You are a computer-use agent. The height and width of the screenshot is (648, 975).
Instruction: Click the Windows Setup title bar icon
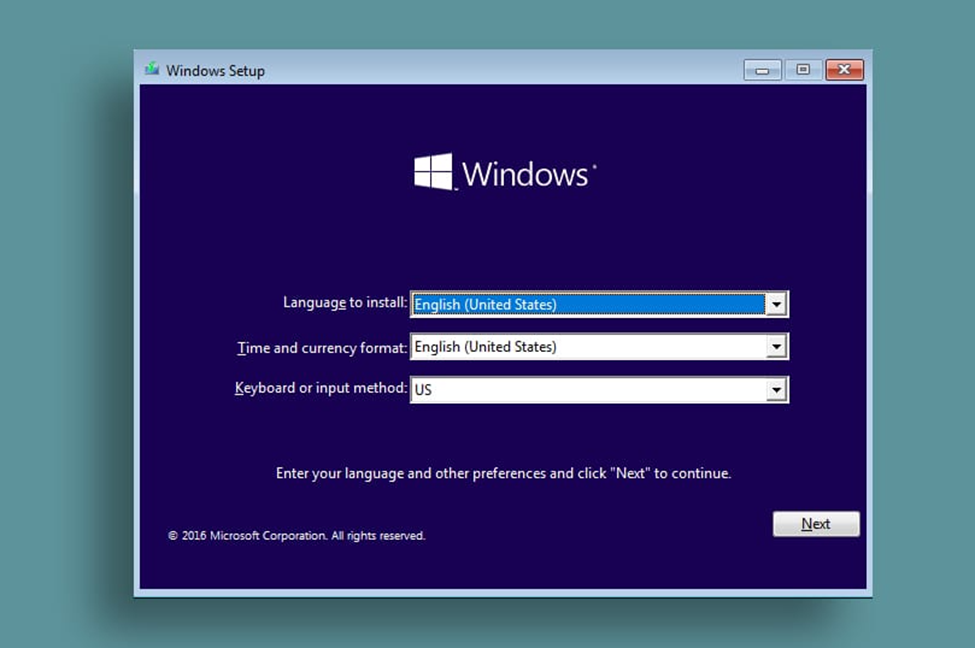pos(152,69)
